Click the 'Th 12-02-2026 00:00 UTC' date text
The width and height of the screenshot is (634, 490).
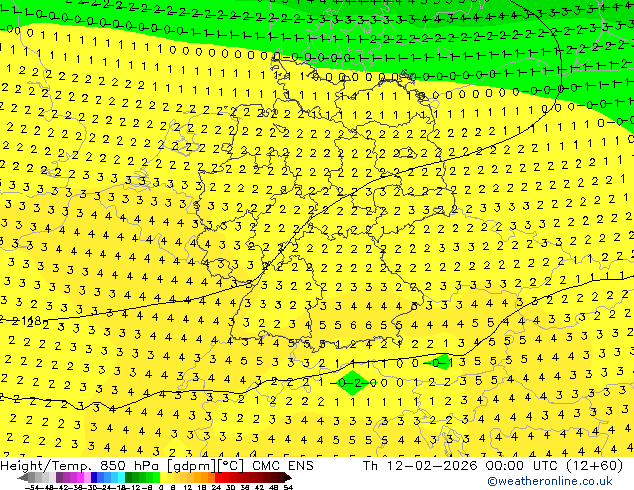click(x=462, y=466)
